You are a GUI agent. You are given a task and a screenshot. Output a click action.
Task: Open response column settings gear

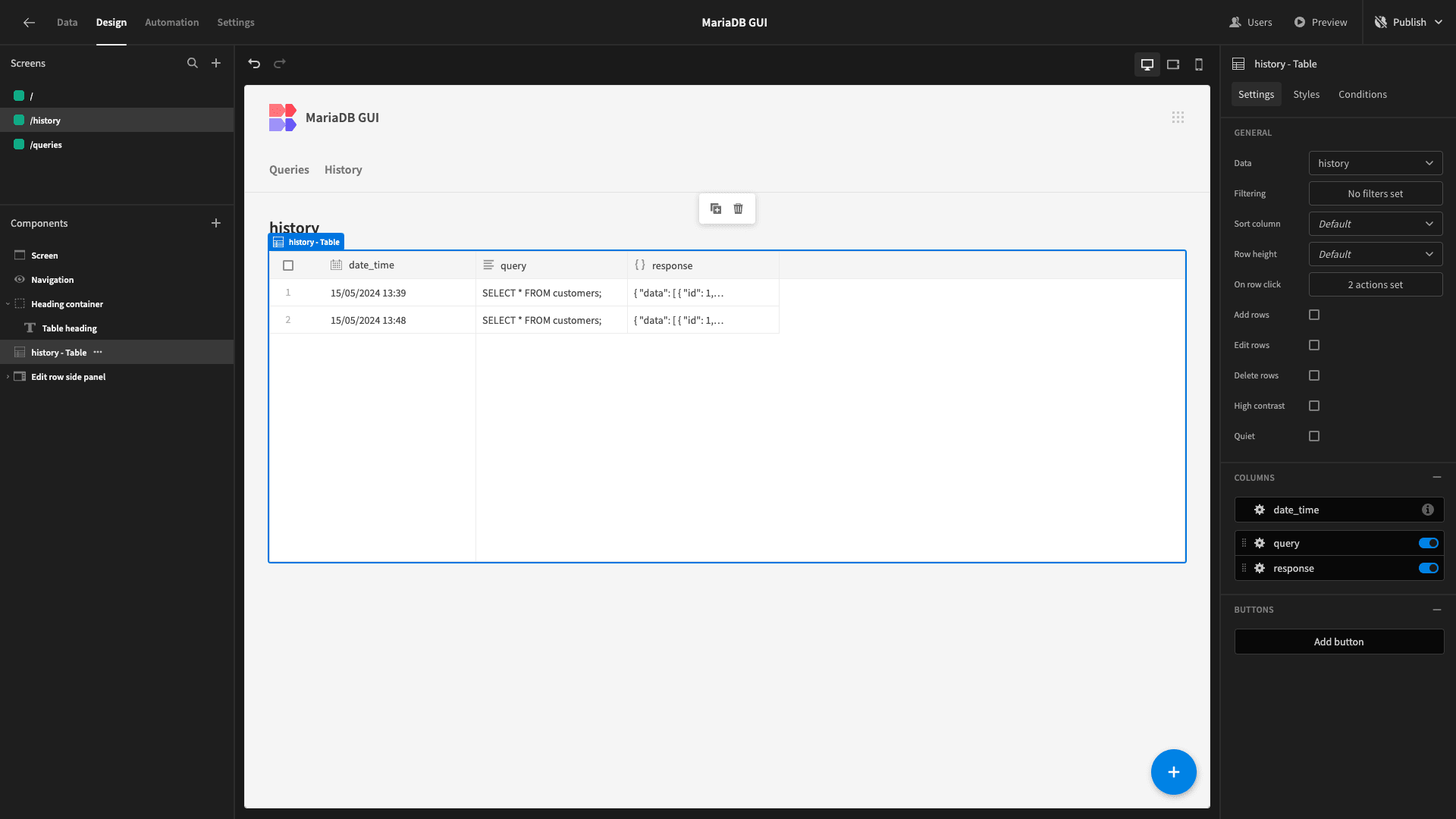(1260, 568)
